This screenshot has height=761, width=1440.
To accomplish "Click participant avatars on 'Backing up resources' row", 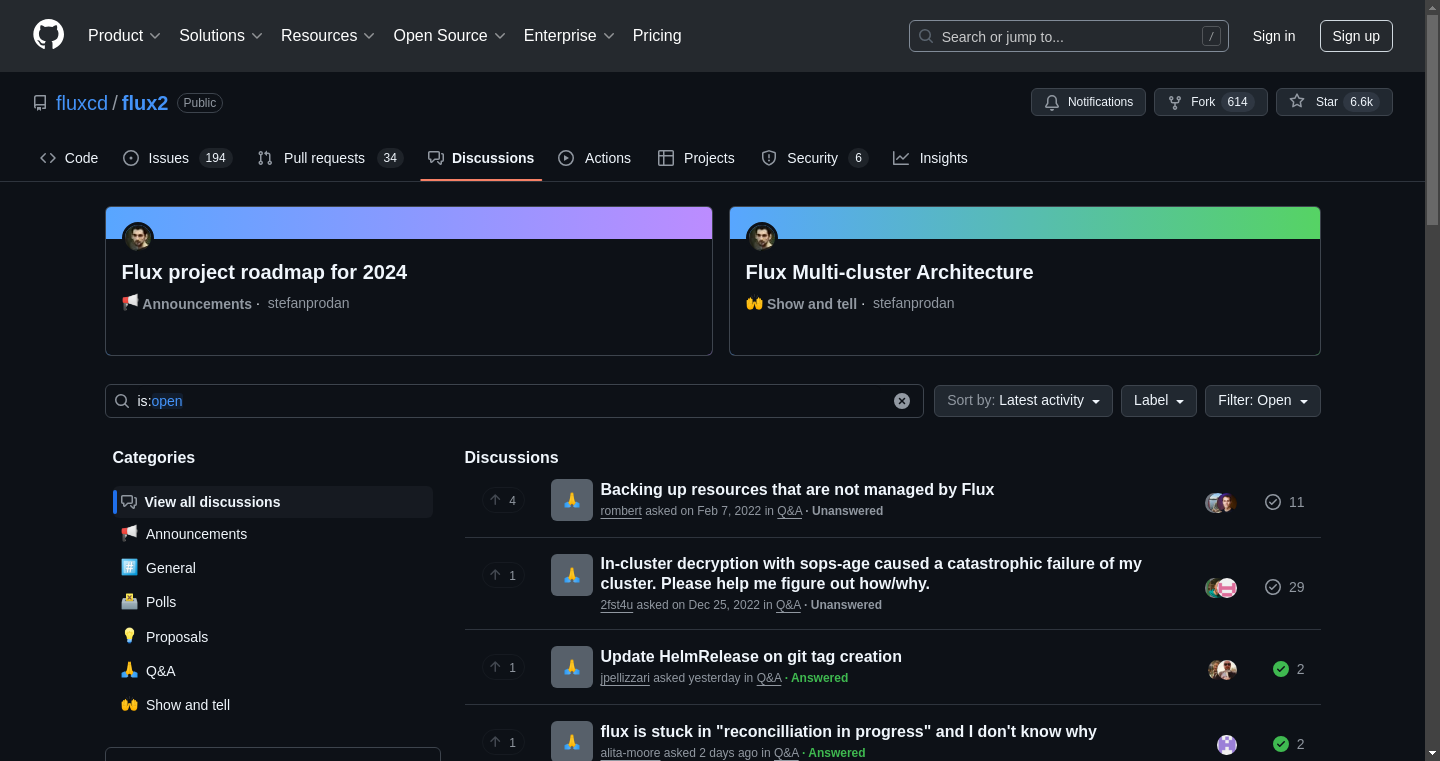I will tap(1221, 502).
